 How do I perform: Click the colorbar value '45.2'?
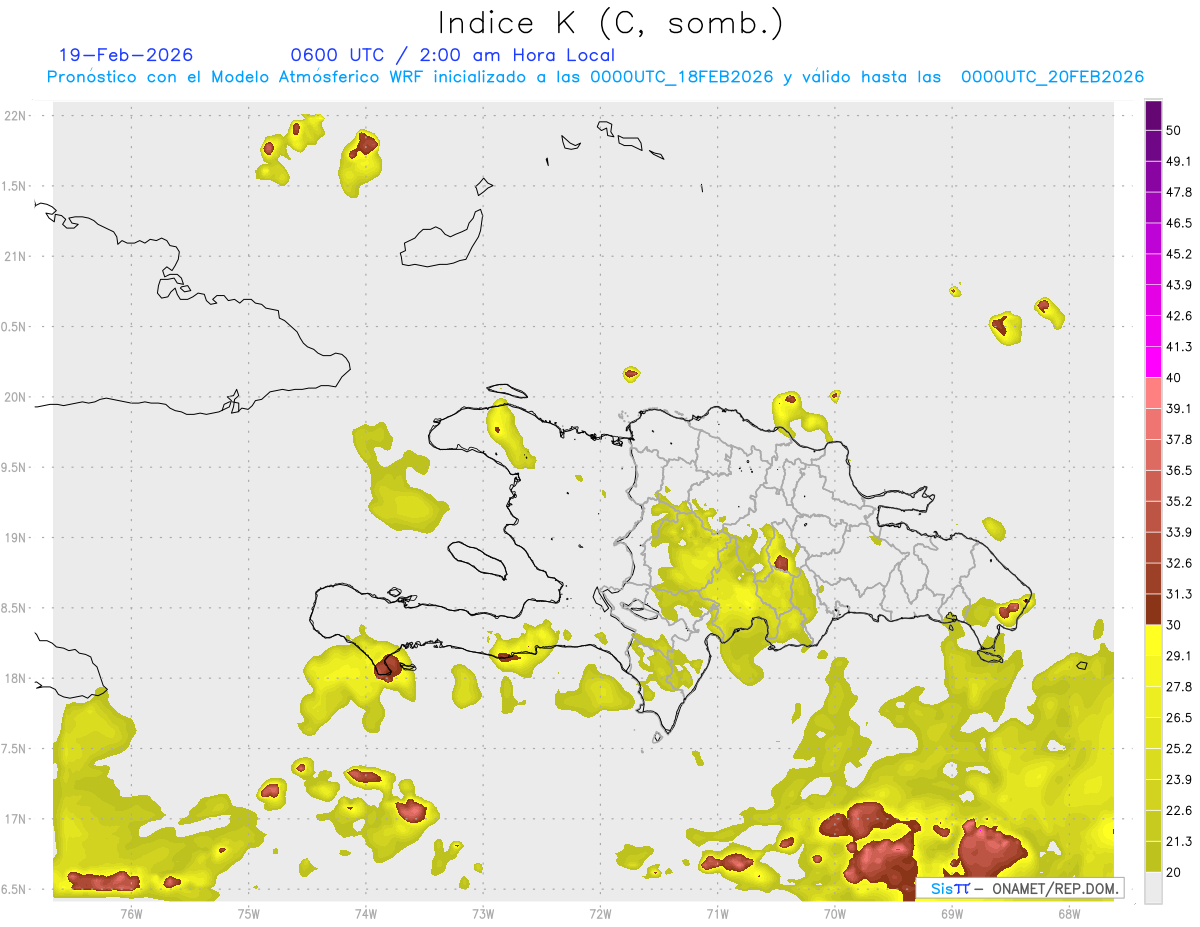[1179, 254]
